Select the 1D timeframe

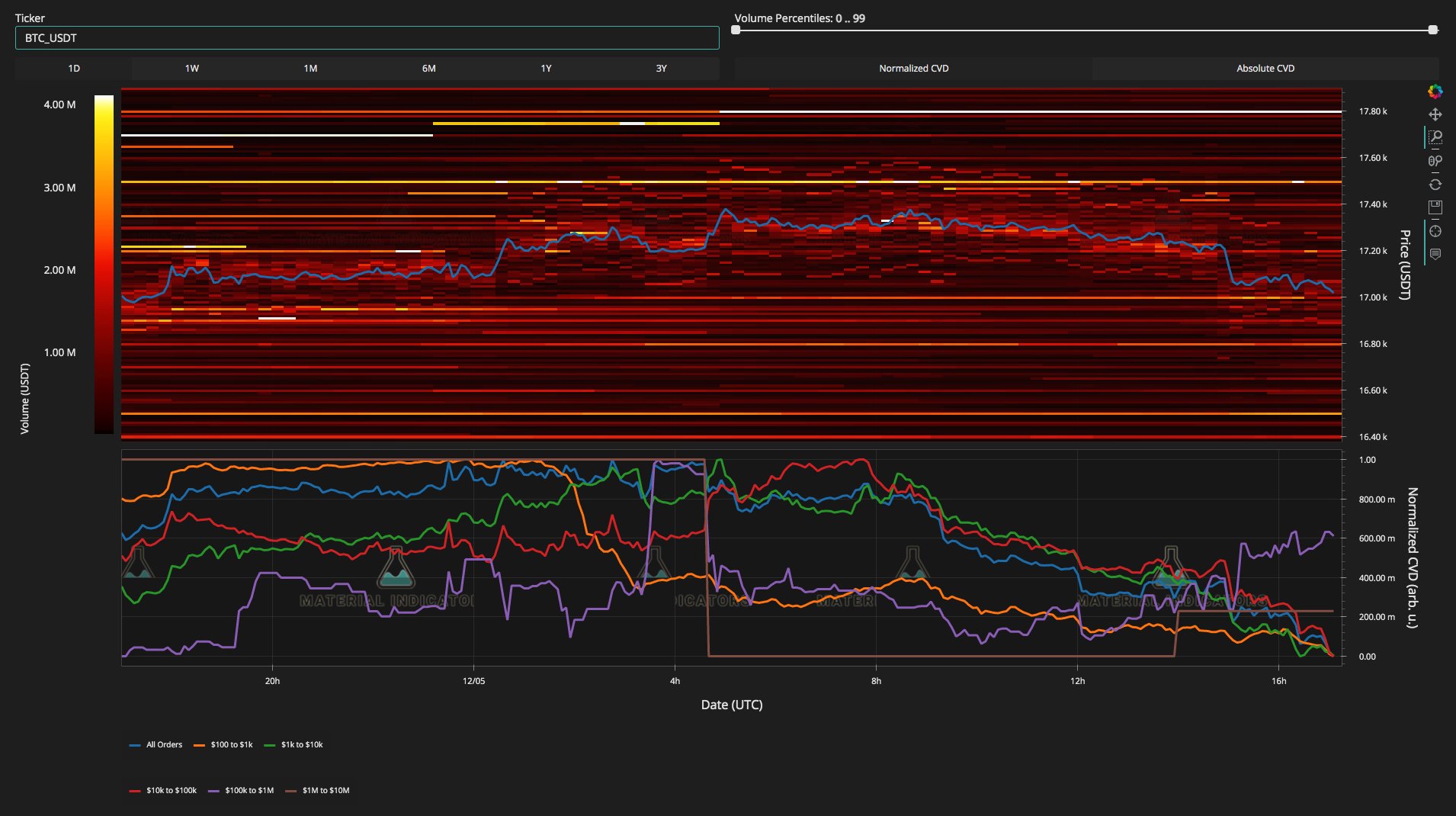pos(74,69)
